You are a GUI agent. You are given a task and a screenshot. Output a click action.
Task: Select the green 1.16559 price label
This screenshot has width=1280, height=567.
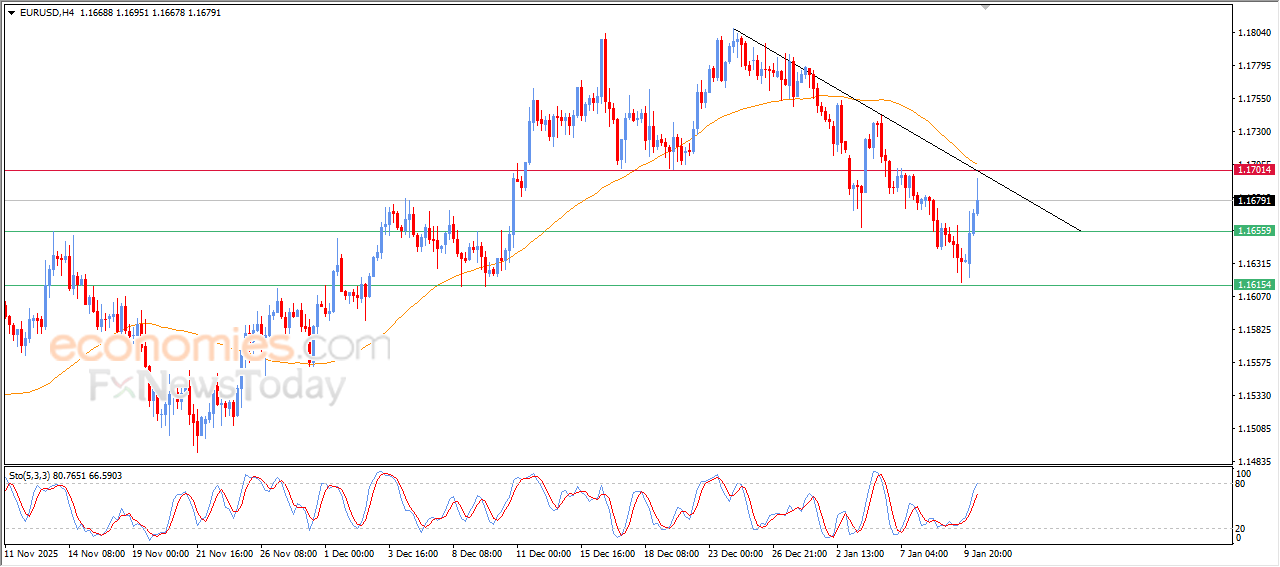click(1254, 231)
